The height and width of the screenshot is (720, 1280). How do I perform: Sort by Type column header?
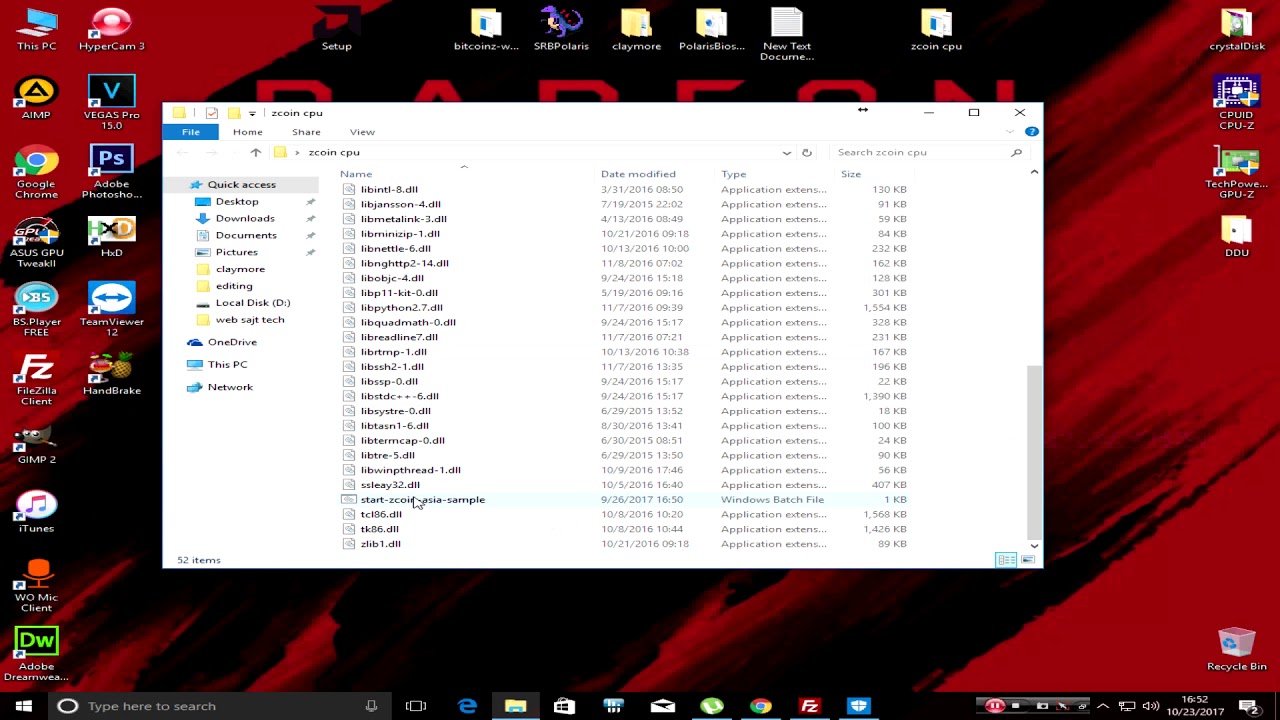[x=775, y=174]
